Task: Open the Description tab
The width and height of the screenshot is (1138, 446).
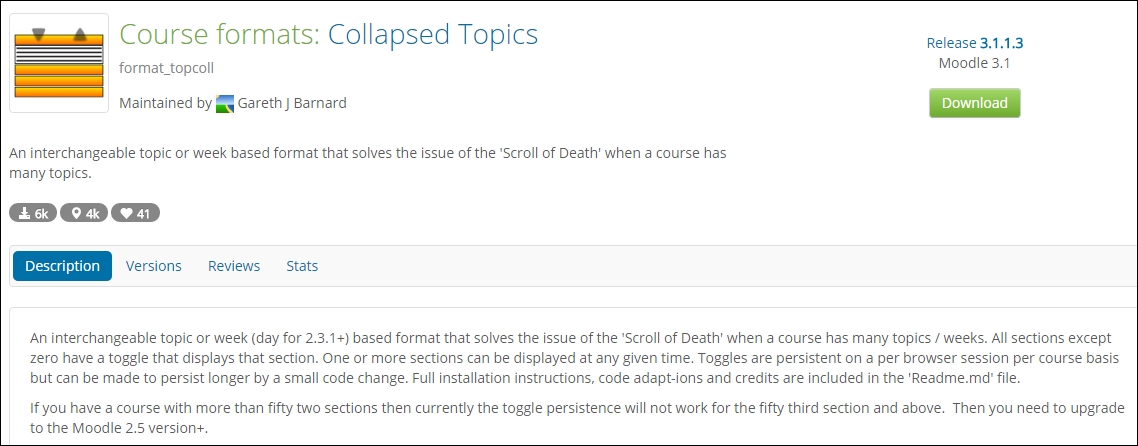Action: [62, 266]
